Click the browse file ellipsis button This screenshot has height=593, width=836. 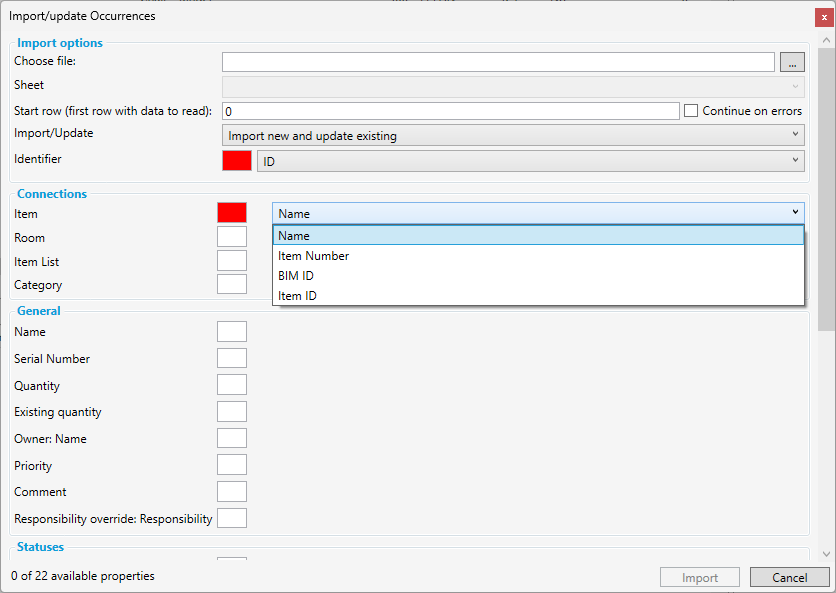point(791,63)
